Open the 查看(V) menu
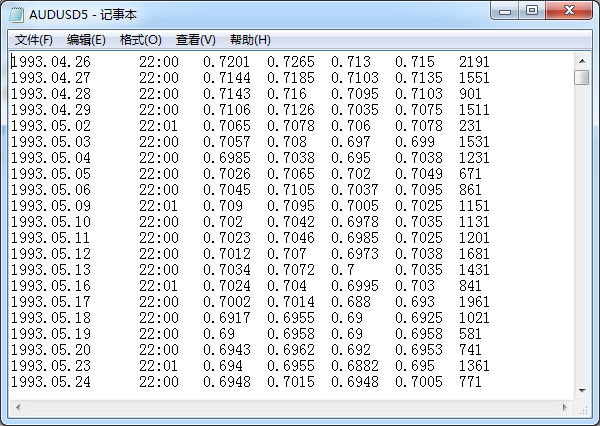Viewport: 600px width, 426px height. point(196,40)
